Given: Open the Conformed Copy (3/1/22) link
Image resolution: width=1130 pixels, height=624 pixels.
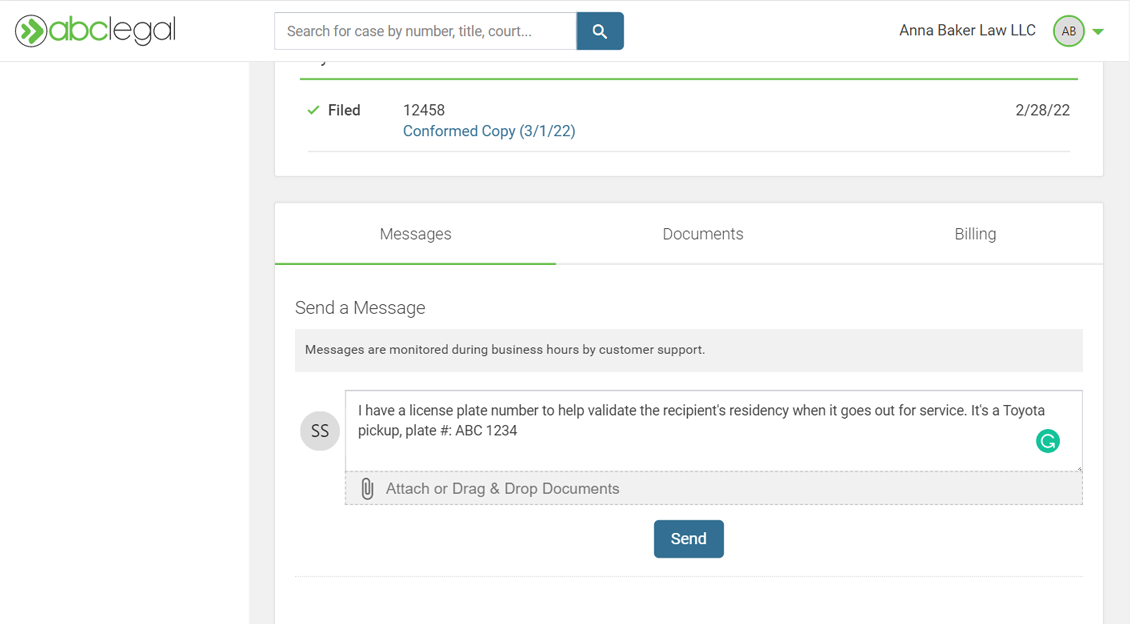Looking at the screenshot, I should [x=489, y=131].
